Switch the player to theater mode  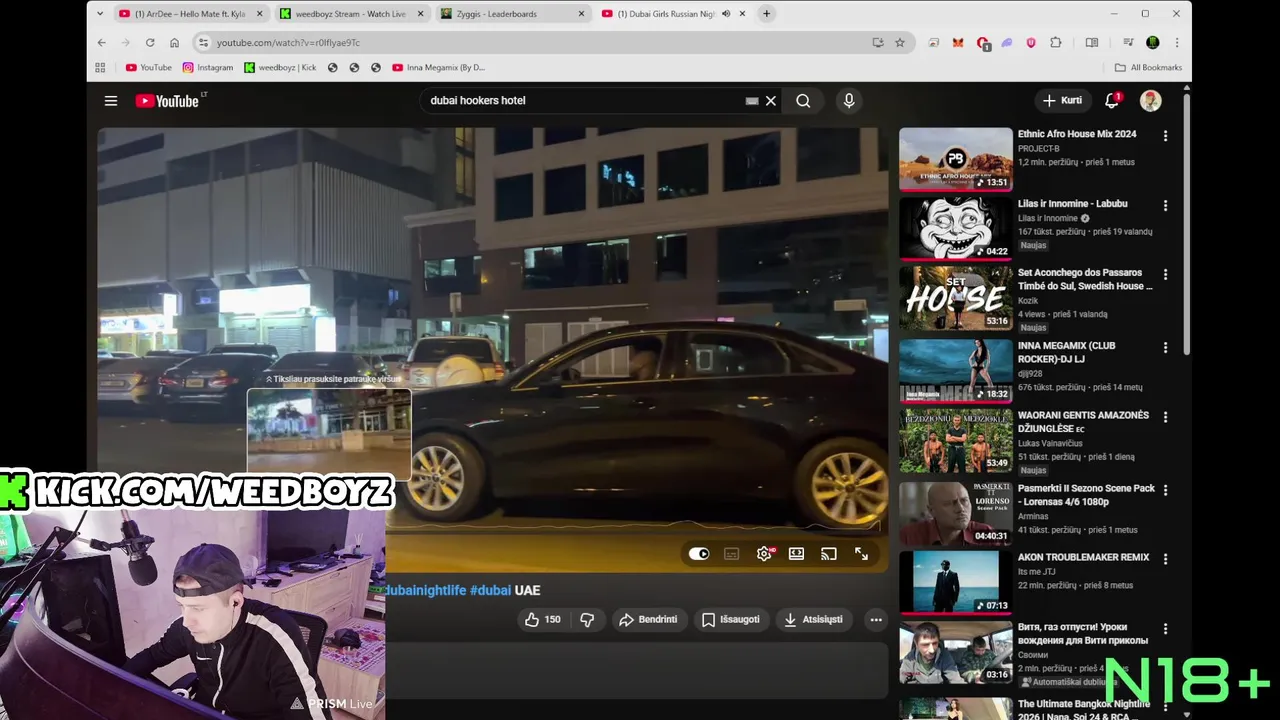coord(796,554)
